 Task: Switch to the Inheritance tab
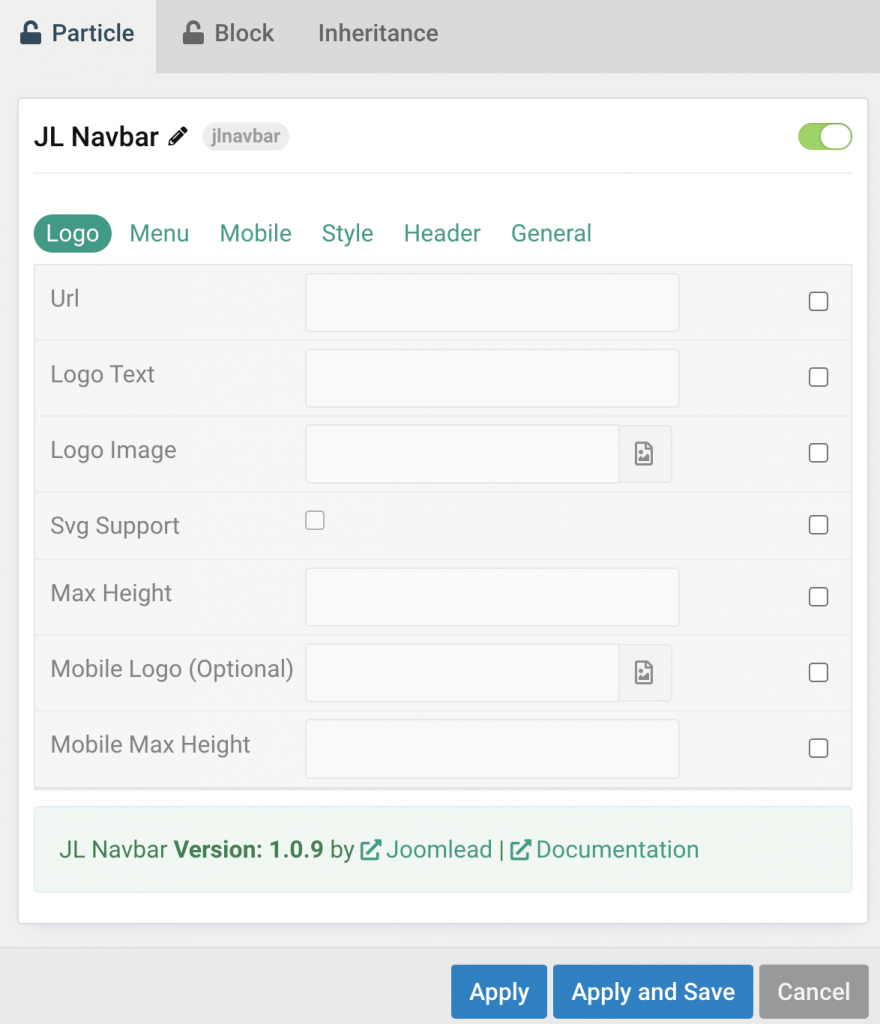(378, 33)
